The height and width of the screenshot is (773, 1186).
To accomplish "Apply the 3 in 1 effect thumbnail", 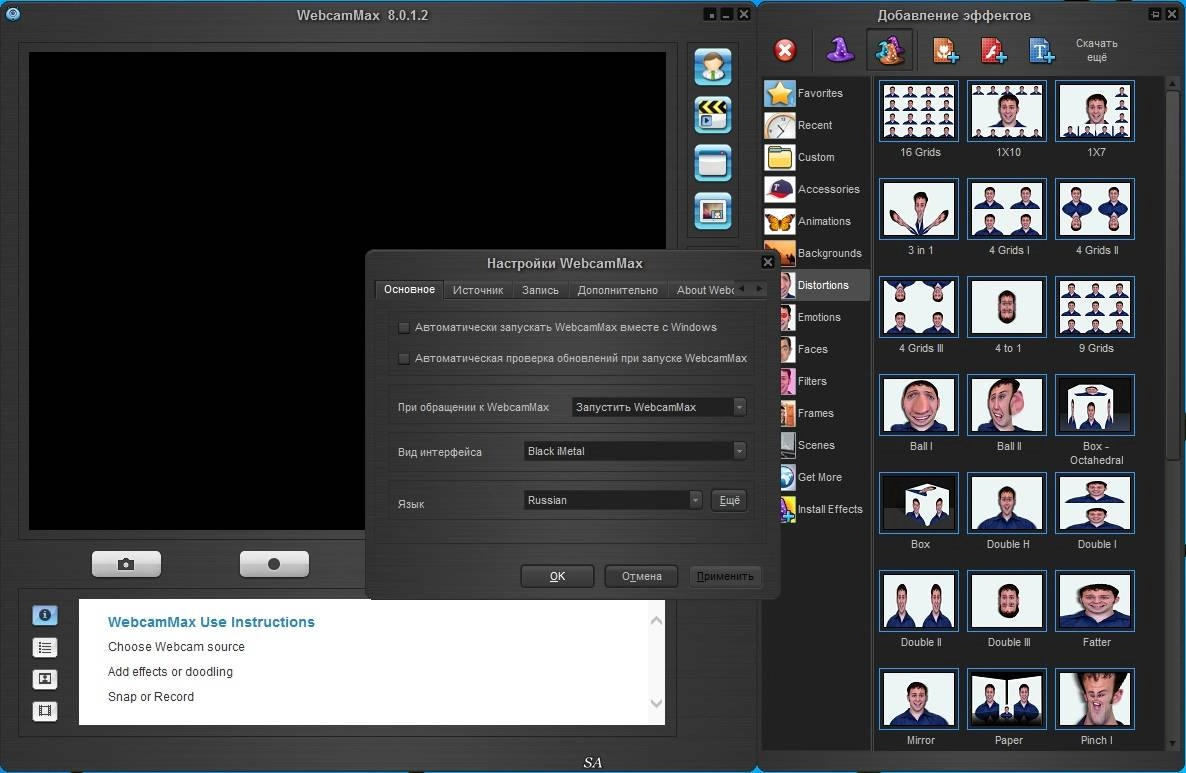I will pyautogui.click(x=919, y=209).
